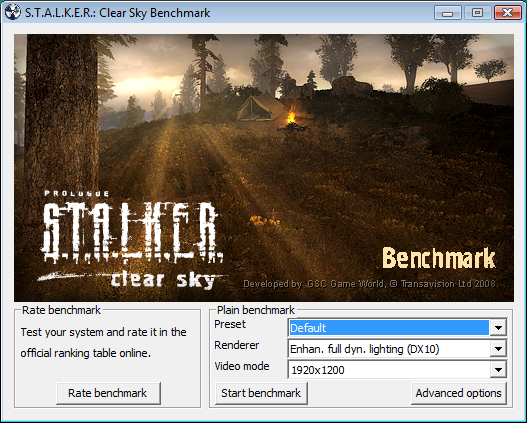The image size is (527, 423).
Task: Open the Renderer dropdown arrow
Action: click(x=498, y=349)
